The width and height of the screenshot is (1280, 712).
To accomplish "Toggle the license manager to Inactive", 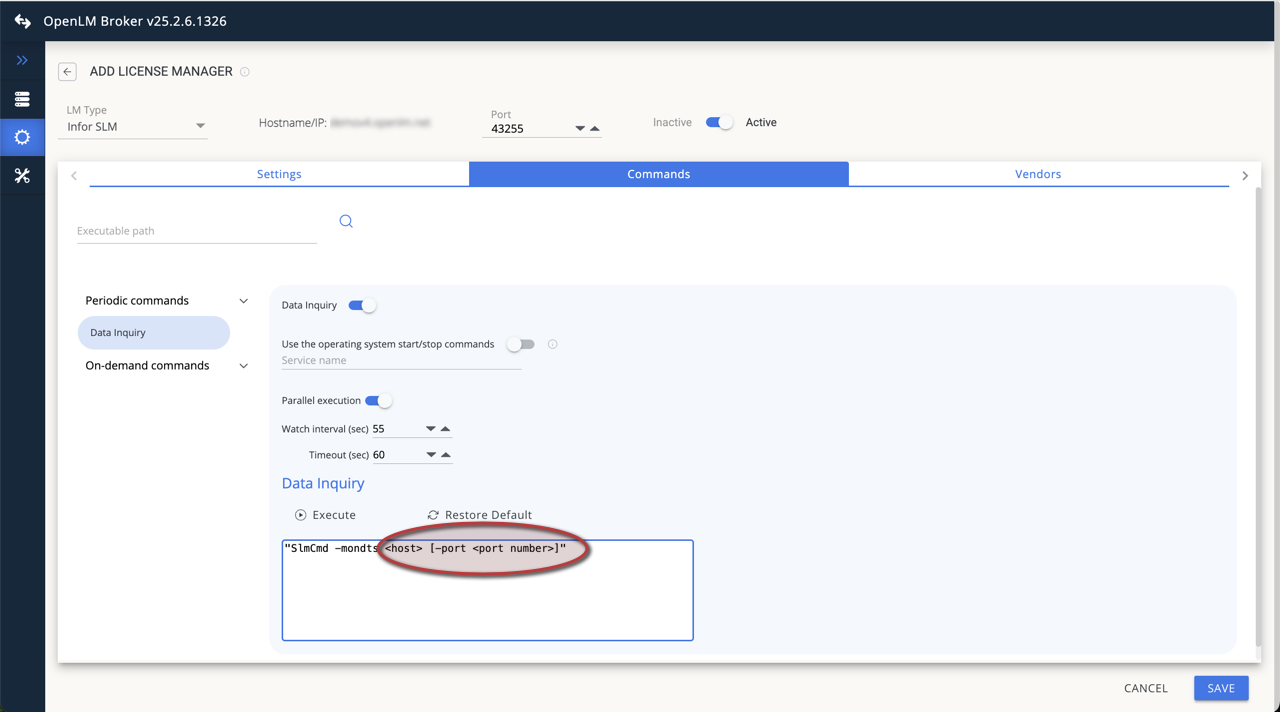I will pos(719,121).
